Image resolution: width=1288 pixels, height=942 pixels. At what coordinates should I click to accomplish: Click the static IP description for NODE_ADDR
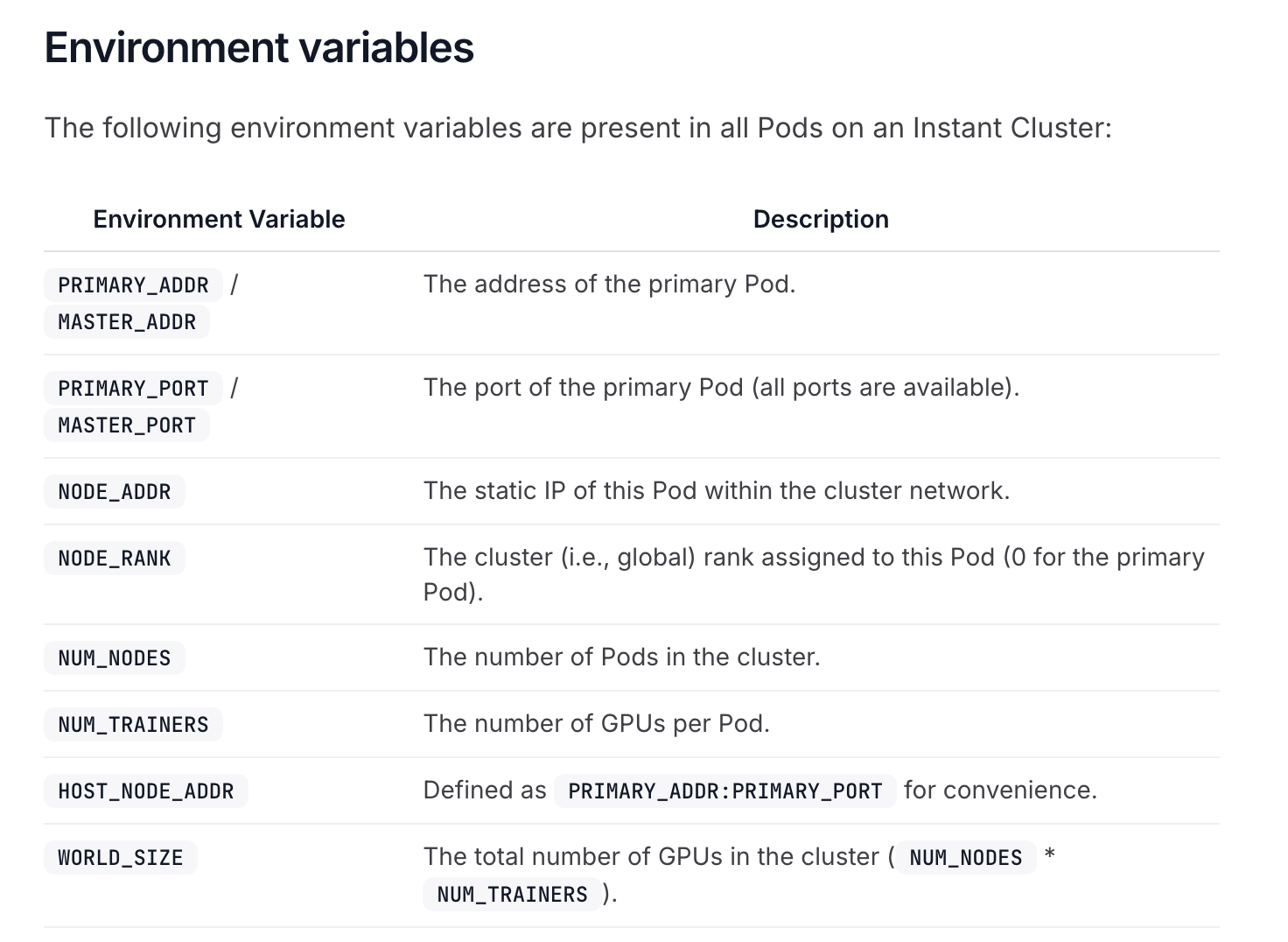tap(716, 491)
